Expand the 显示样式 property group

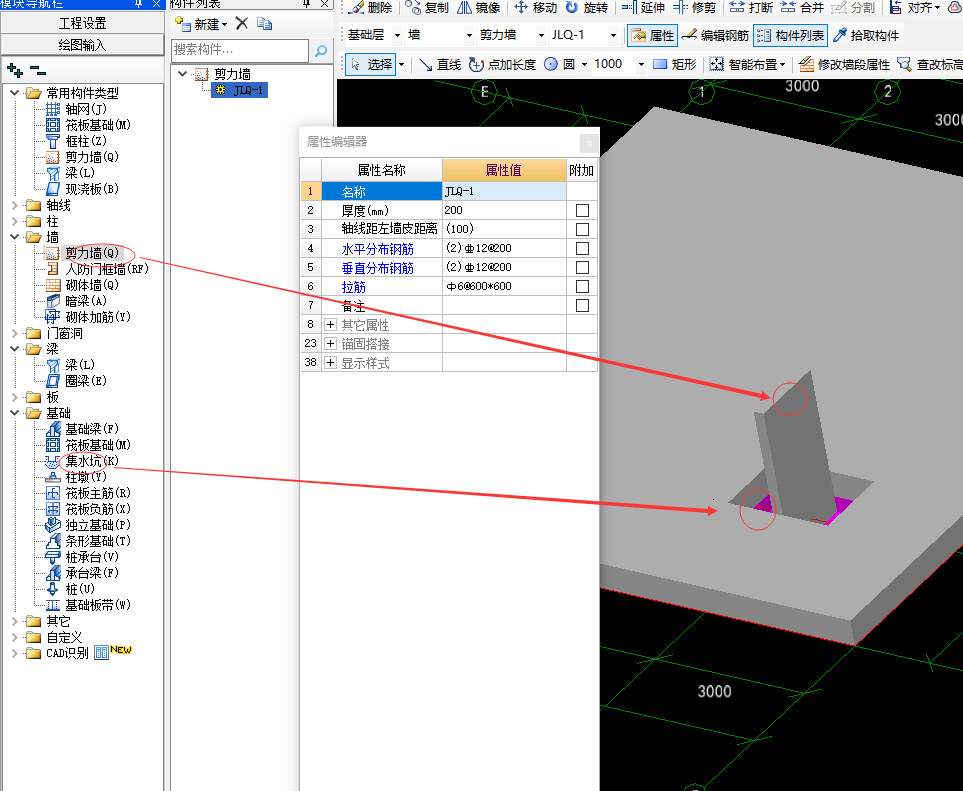click(x=330, y=362)
